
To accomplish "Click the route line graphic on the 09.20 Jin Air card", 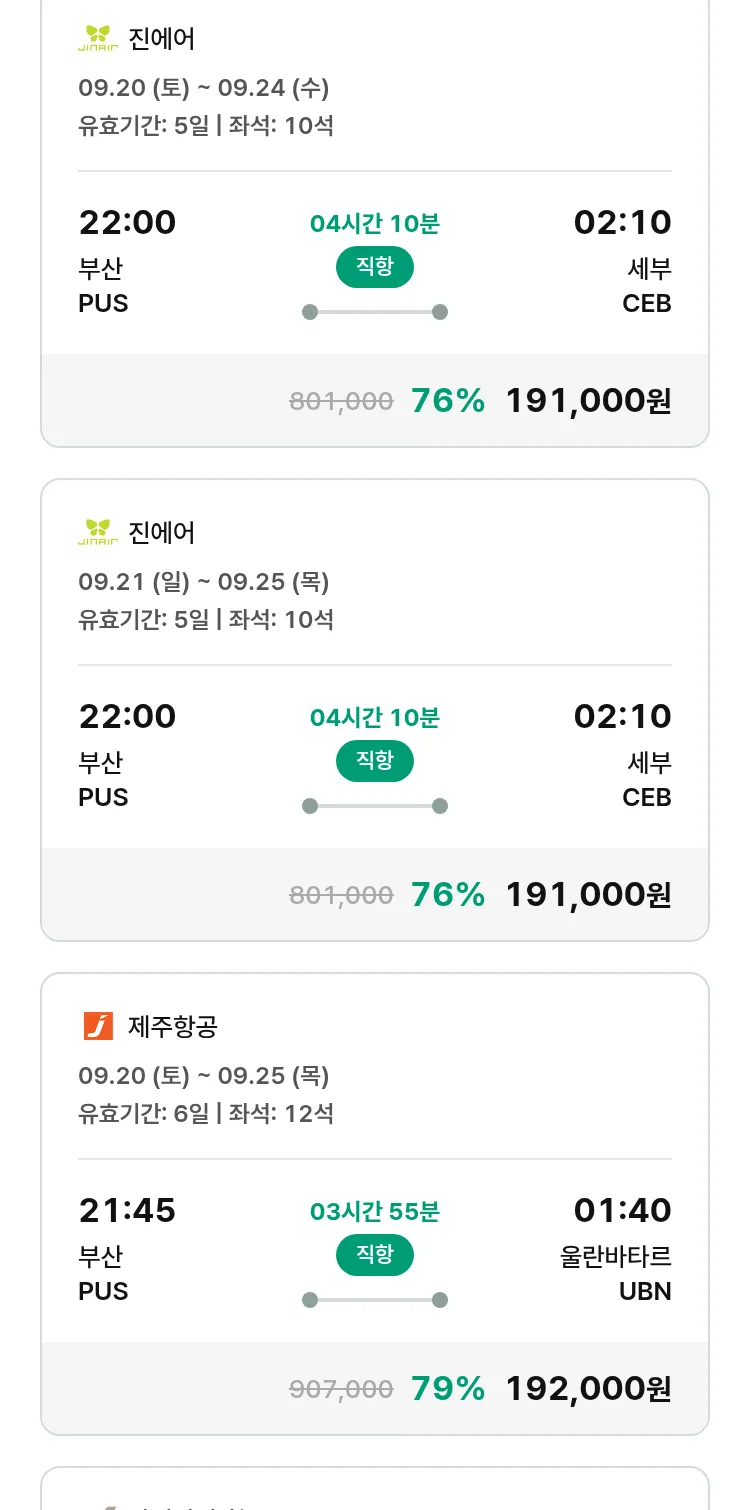I will [375, 312].
